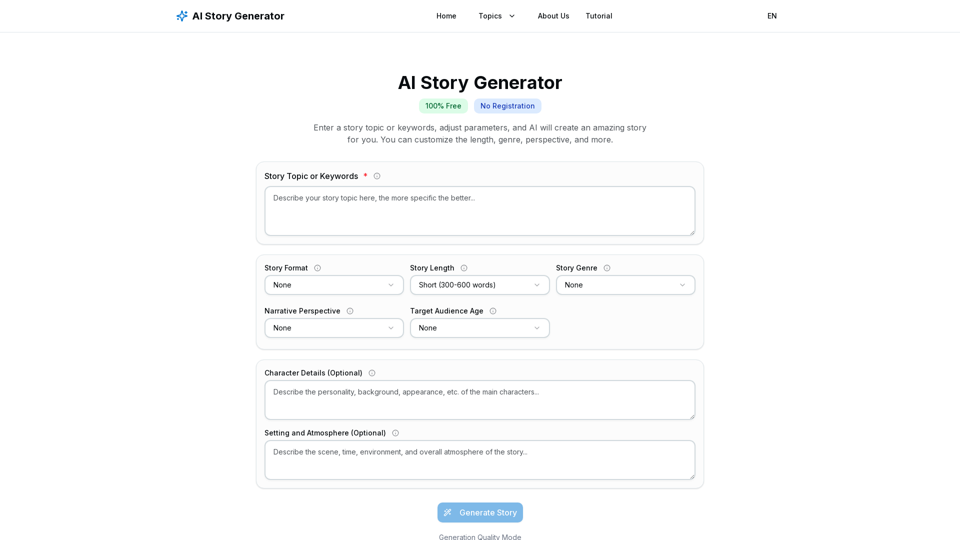Screen dimensions: 960x540
Task: Go to the Home menu item
Action: pos(446,16)
